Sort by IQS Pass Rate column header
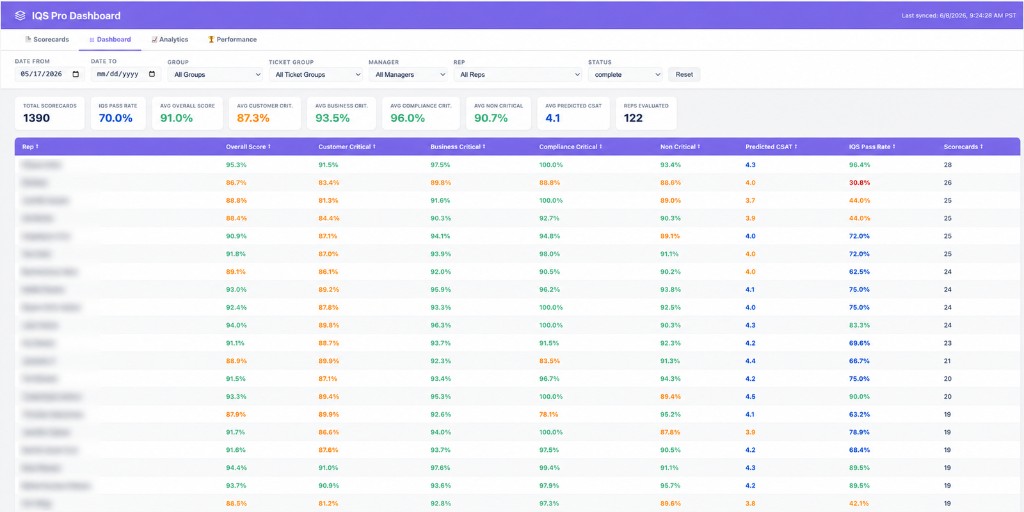This screenshot has width=1024, height=512. [x=871, y=146]
